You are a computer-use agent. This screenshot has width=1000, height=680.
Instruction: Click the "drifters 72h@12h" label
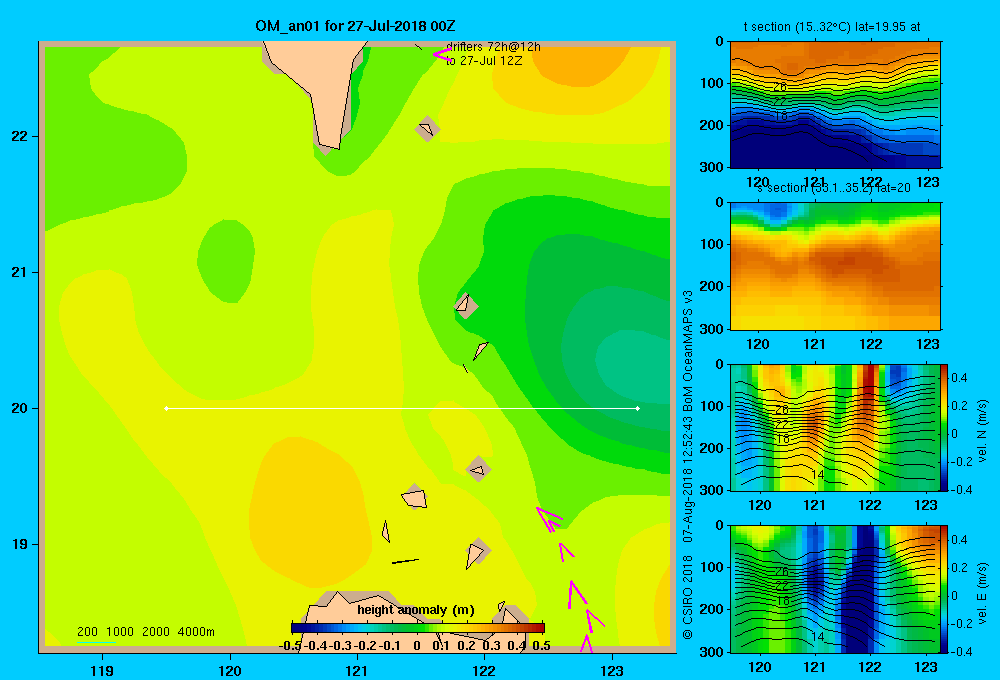[493, 47]
